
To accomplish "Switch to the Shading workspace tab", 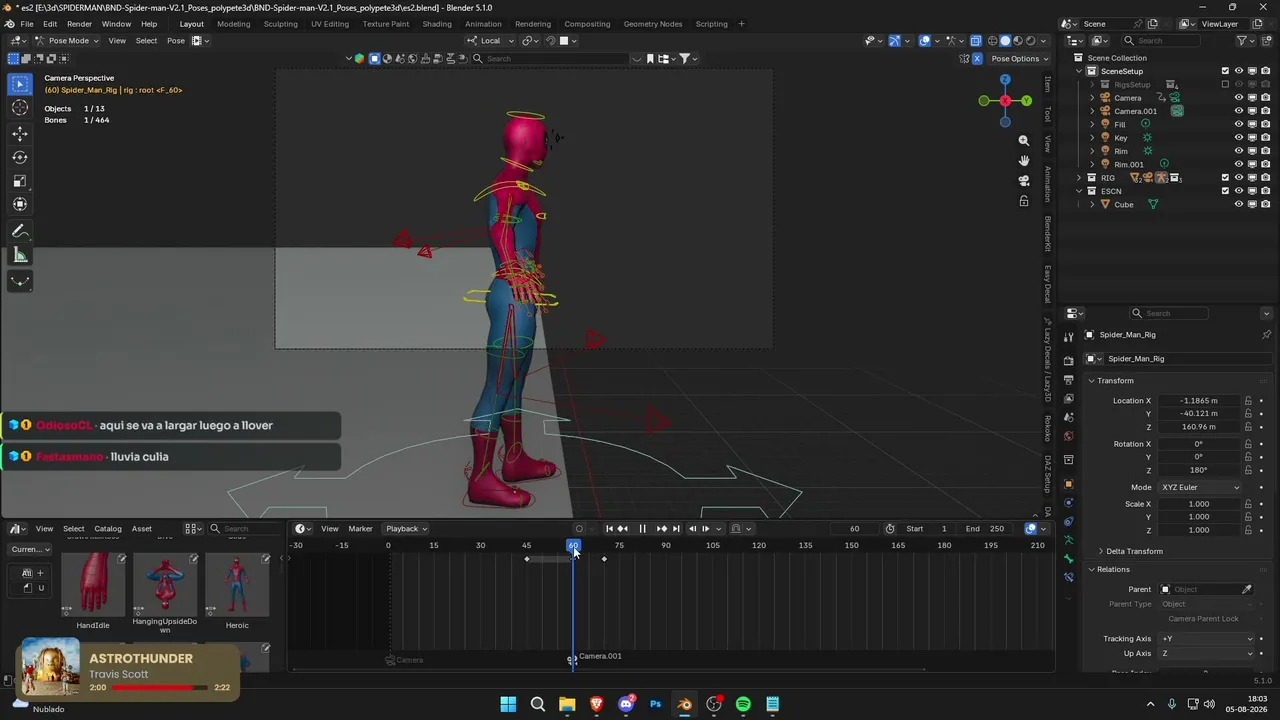I will tap(437, 24).
